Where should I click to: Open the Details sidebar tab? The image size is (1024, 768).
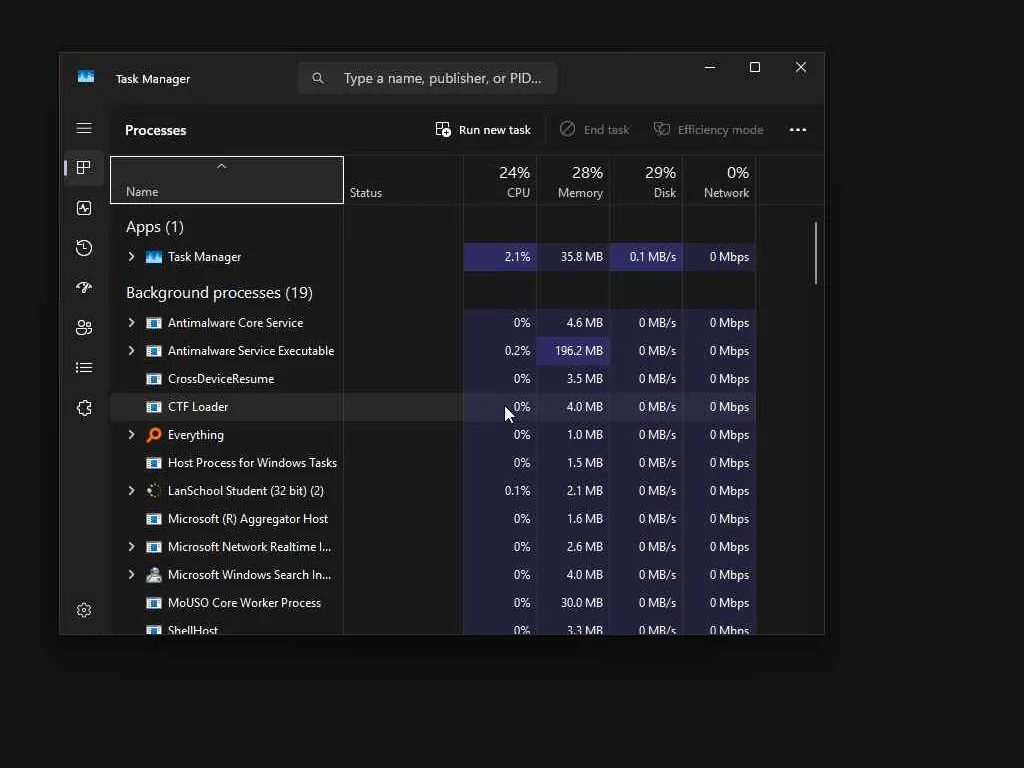tap(84, 368)
